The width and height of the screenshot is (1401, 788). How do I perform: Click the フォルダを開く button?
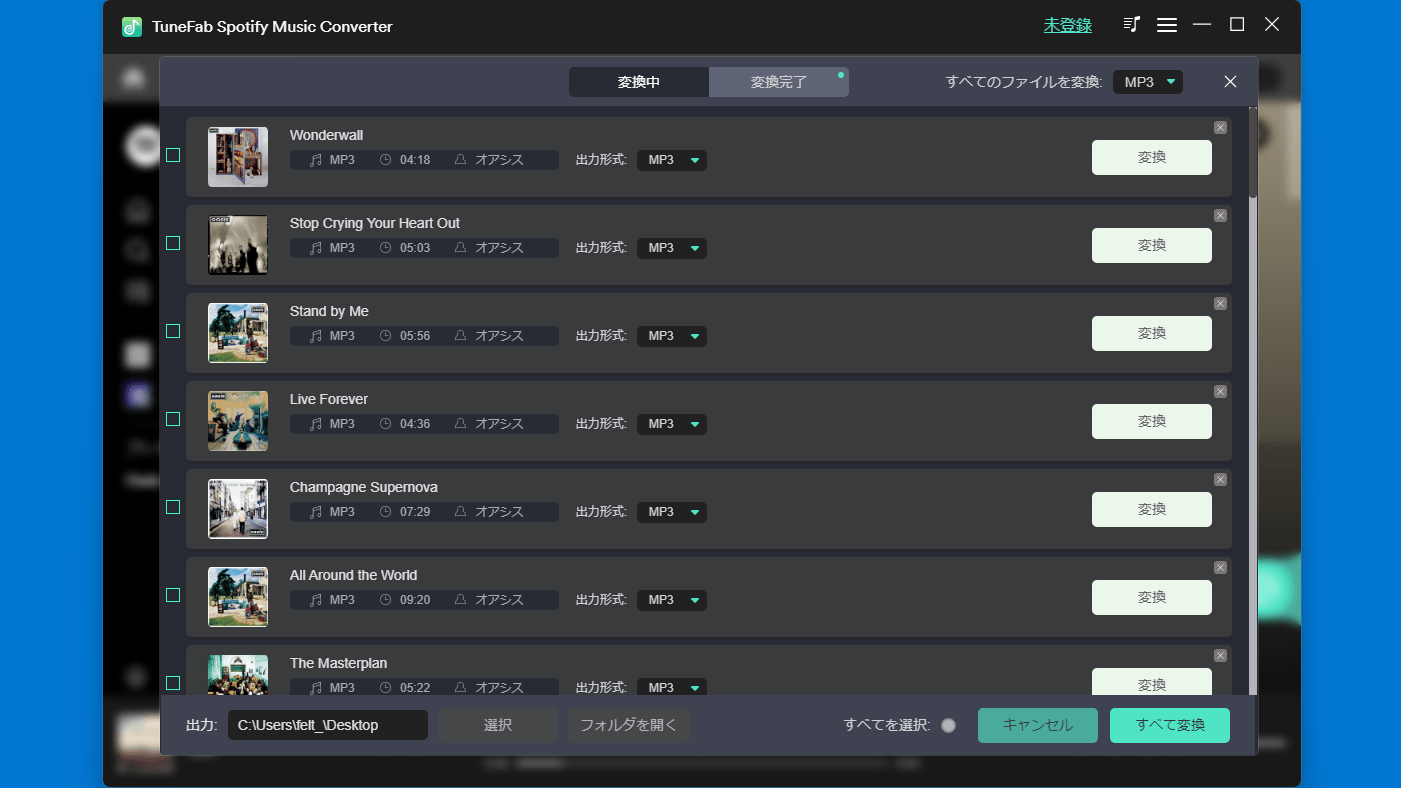(x=629, y=725)
